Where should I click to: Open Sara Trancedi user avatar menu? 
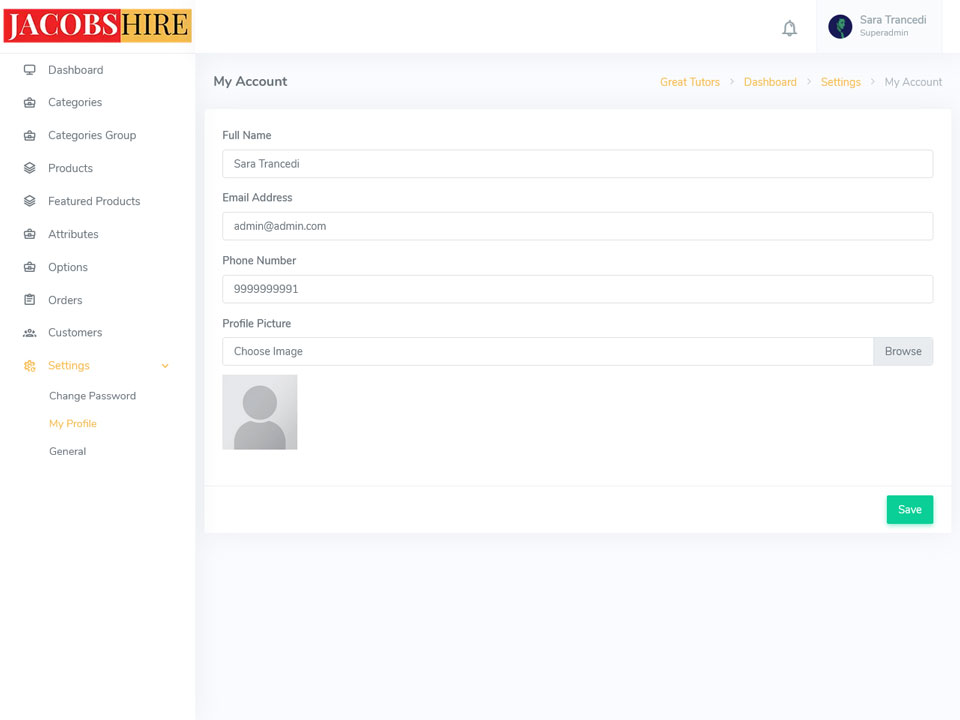point(840,27)
